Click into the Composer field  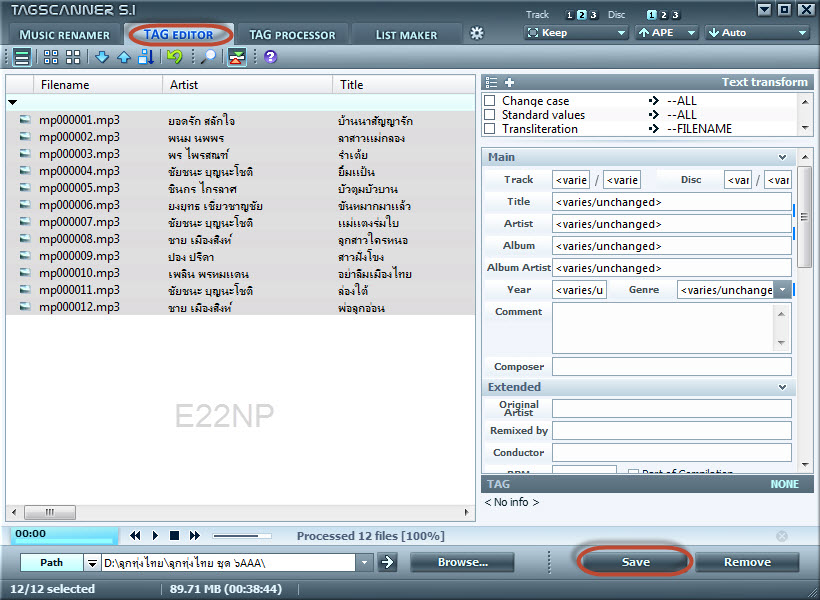pyautogui.click(x=671, y=367)
